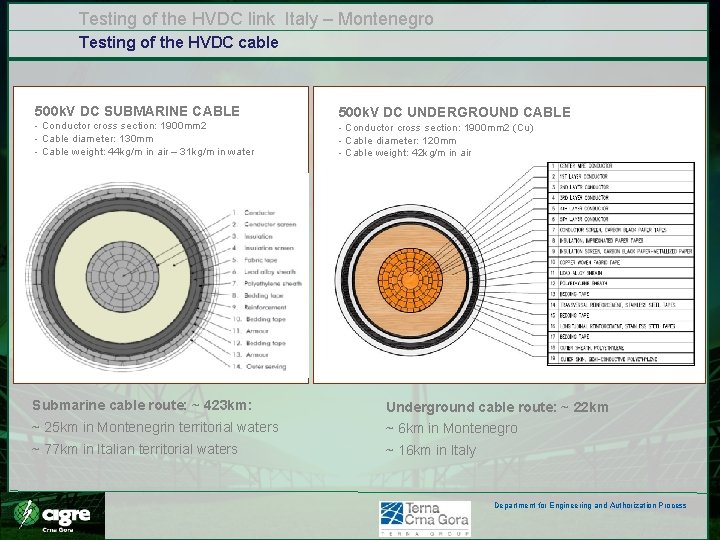This screenshot has height=540, width=720.
Task: Click submarine legend item '9. Reinforcement'
Action: coord(259,307)
